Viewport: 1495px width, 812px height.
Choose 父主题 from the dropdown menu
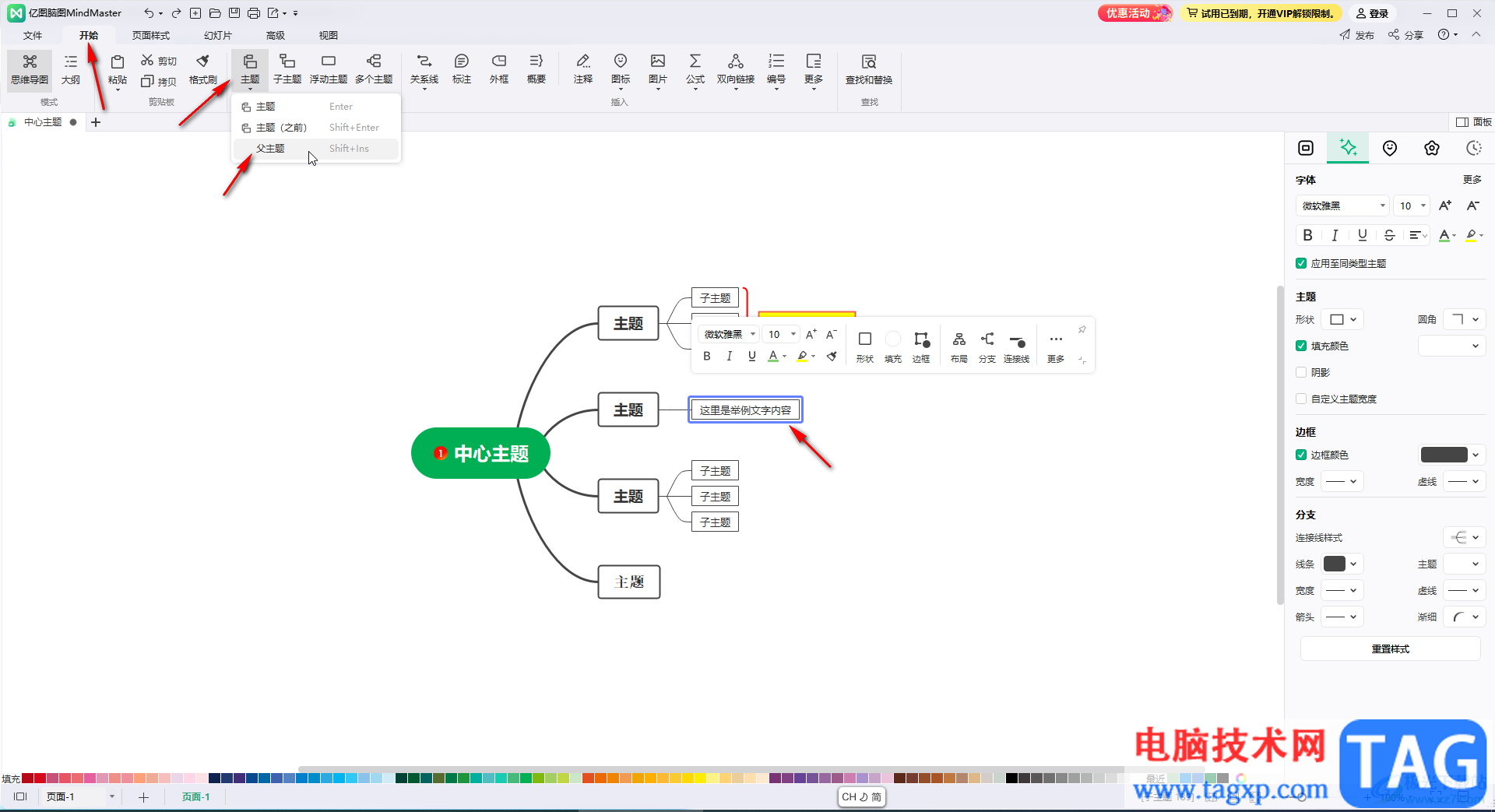tap(316, 149)
